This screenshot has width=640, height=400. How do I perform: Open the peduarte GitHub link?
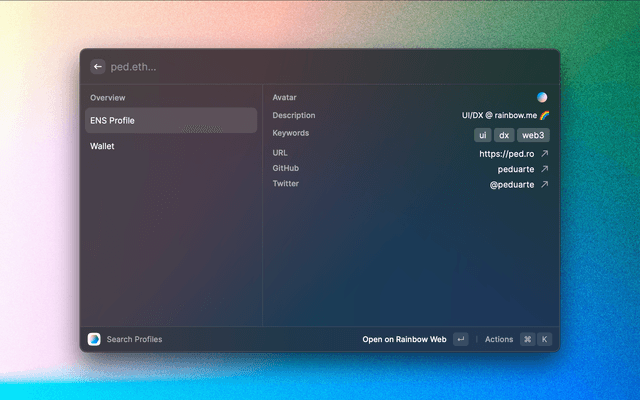[516, 169]
